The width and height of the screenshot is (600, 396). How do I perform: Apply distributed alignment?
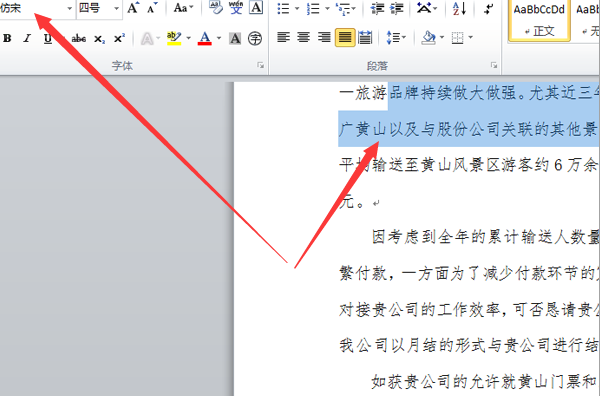pos(365,37)
